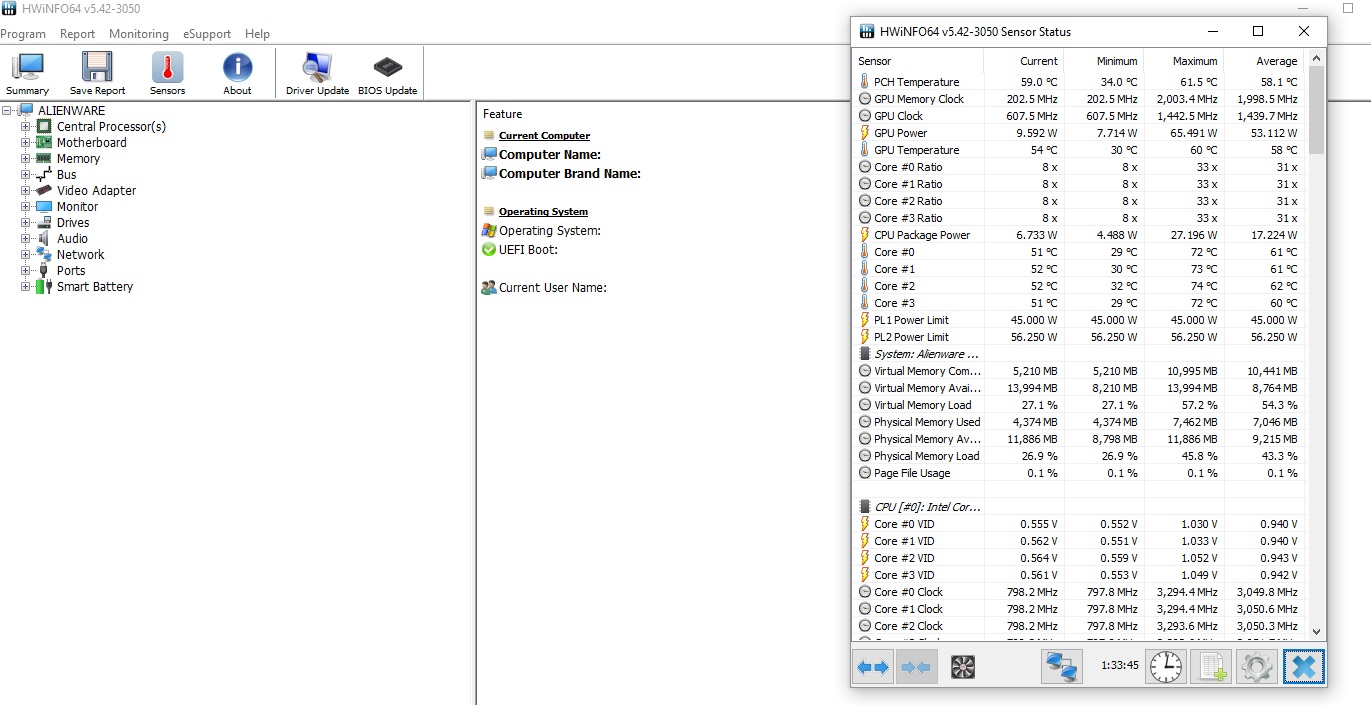Viewport: 1371px width, 705px height.
Task: Select the Page File Usage row
Action: pos(1080,473)
